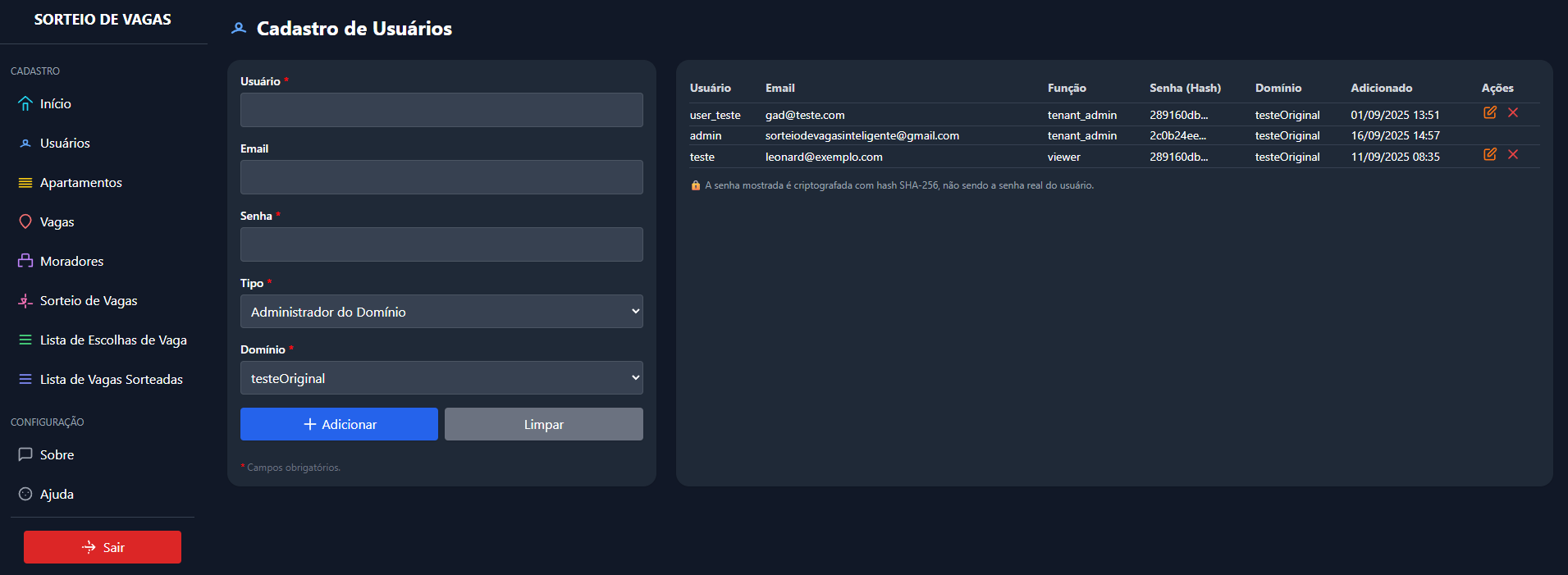
Task: Open the Tipo dropdown
Action: 441,312
